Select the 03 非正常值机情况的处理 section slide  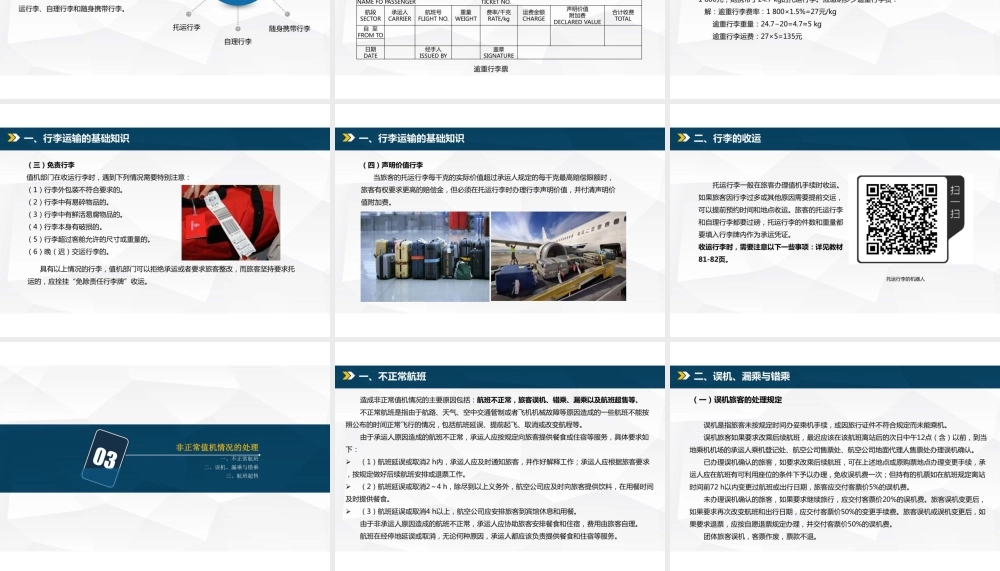tap(165, 457)
